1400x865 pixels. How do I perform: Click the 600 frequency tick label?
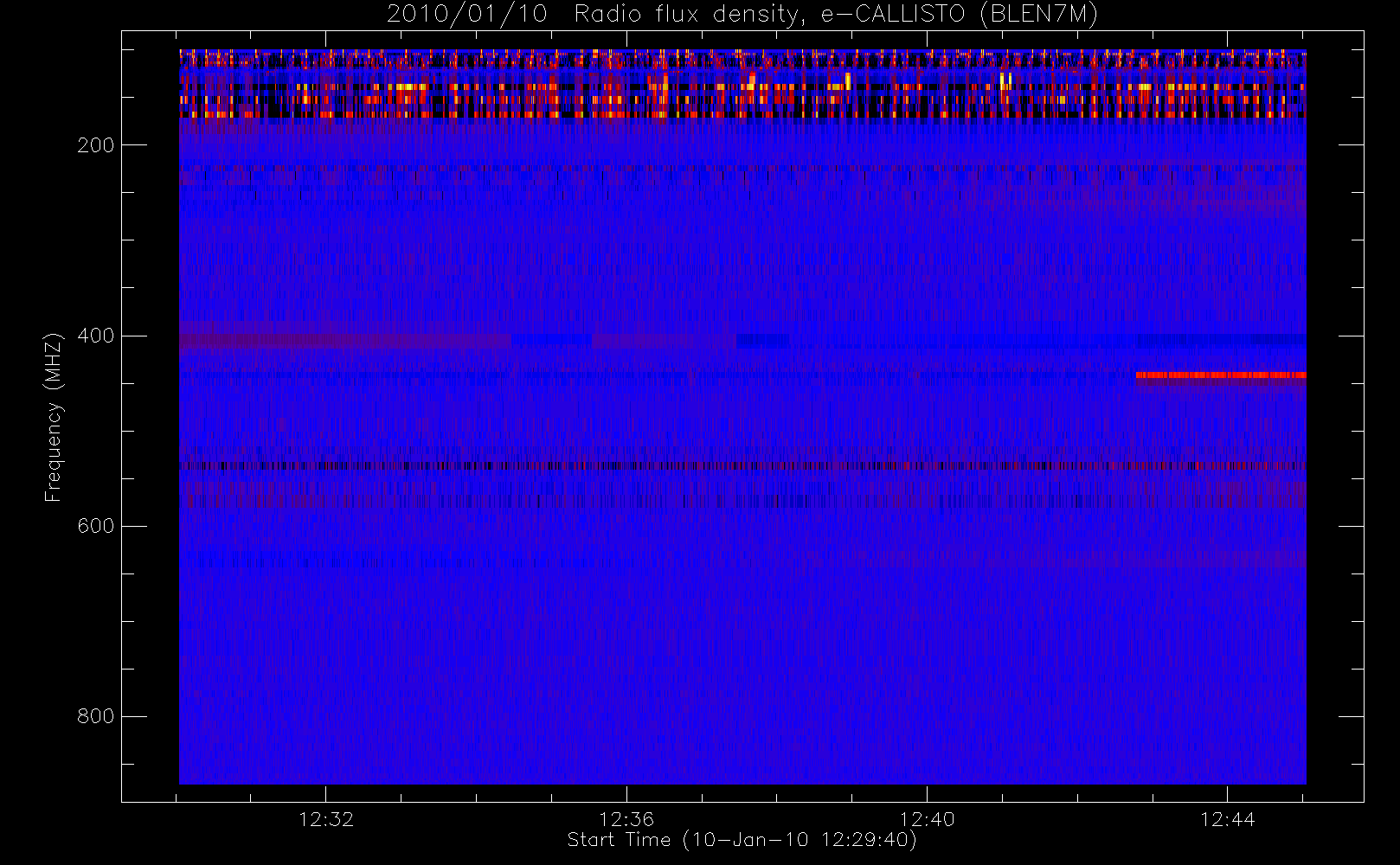pos(96,526)
